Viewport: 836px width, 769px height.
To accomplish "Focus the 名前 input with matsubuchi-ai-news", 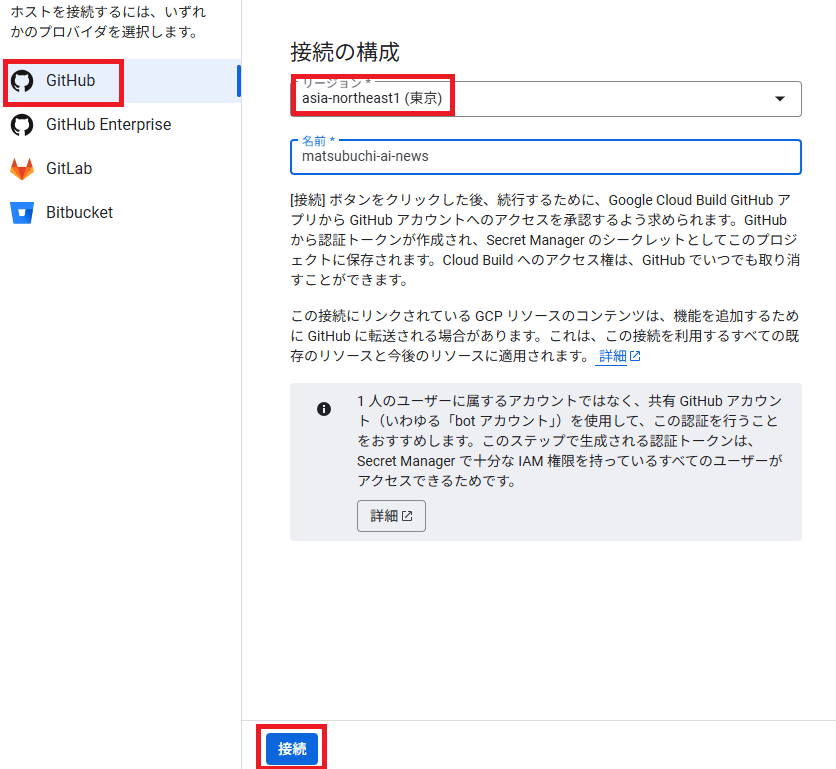I will click(545, 157).
